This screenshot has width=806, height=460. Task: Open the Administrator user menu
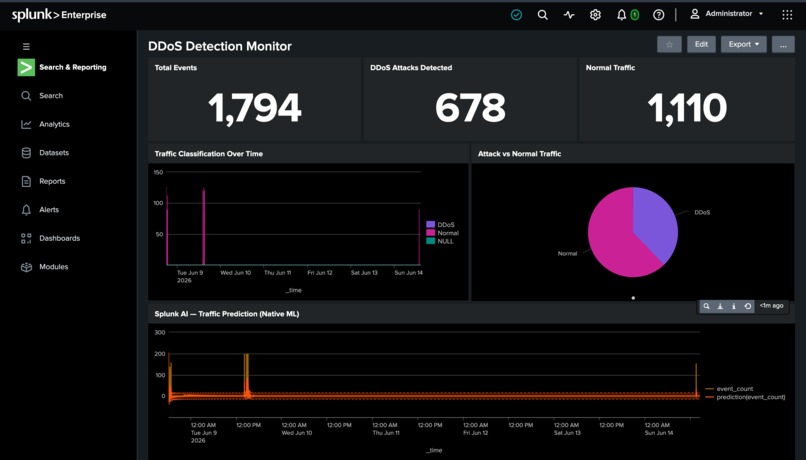click(x=726, y=14)
